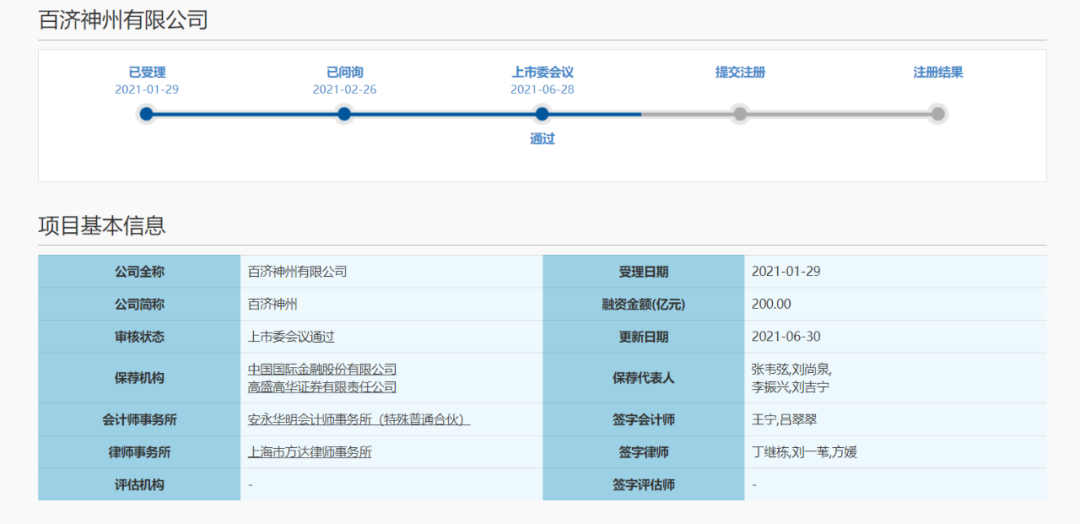Screen dimensions: 1080x524
Task: Open the 中国国际金融股份有限公司 sponsor link
Action: tap(322, 369)
